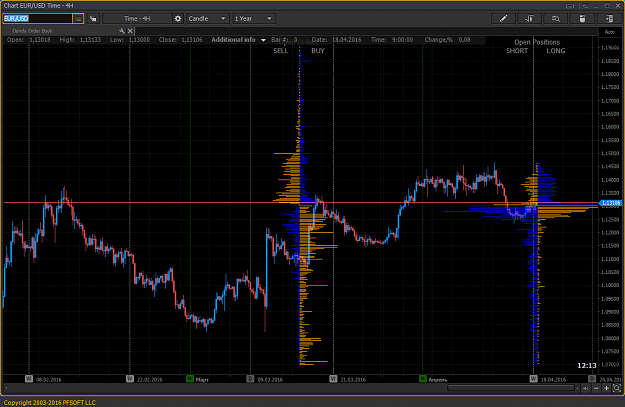Open the symbol lookup button beside EUR/USD
Image resolution: width=625 pixels, height=407 pixels.
point(78,18)
